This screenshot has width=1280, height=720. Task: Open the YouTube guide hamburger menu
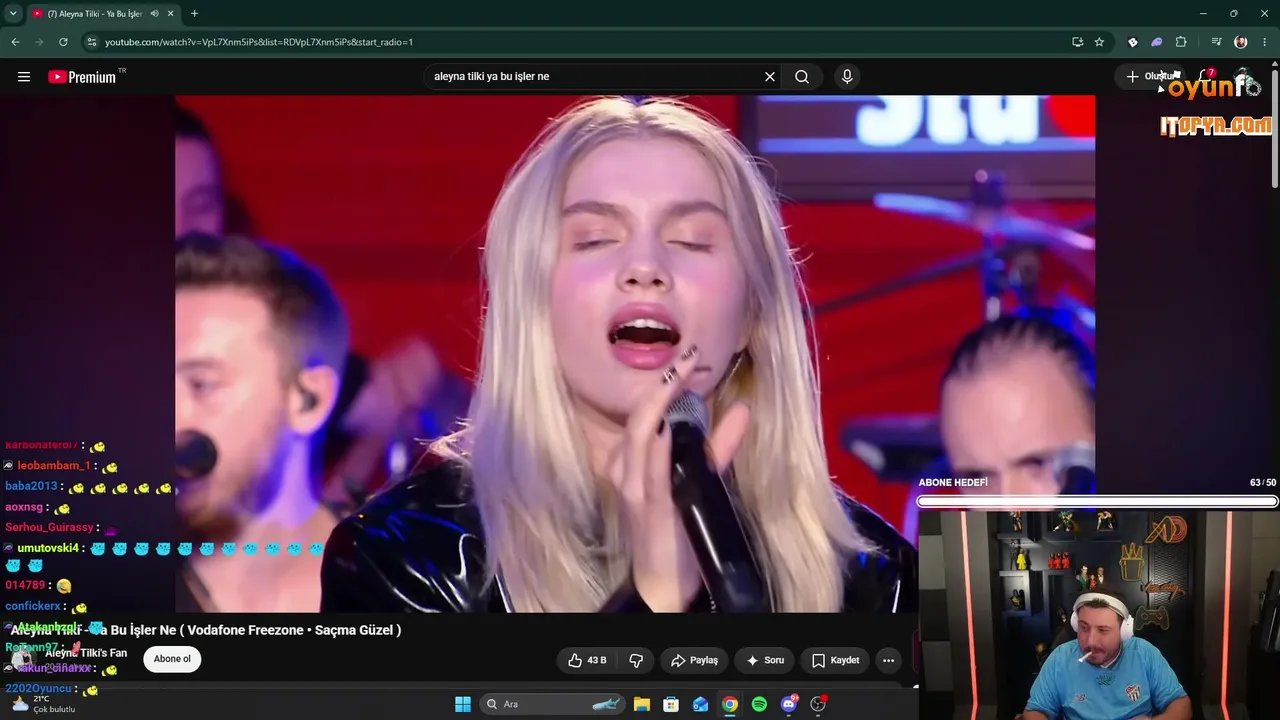coord(24,77)
